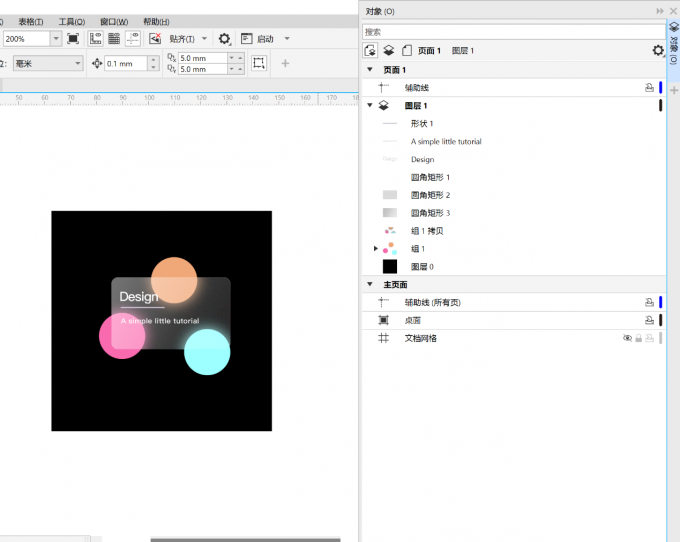Open the 帮助 menu

point(156,21)
